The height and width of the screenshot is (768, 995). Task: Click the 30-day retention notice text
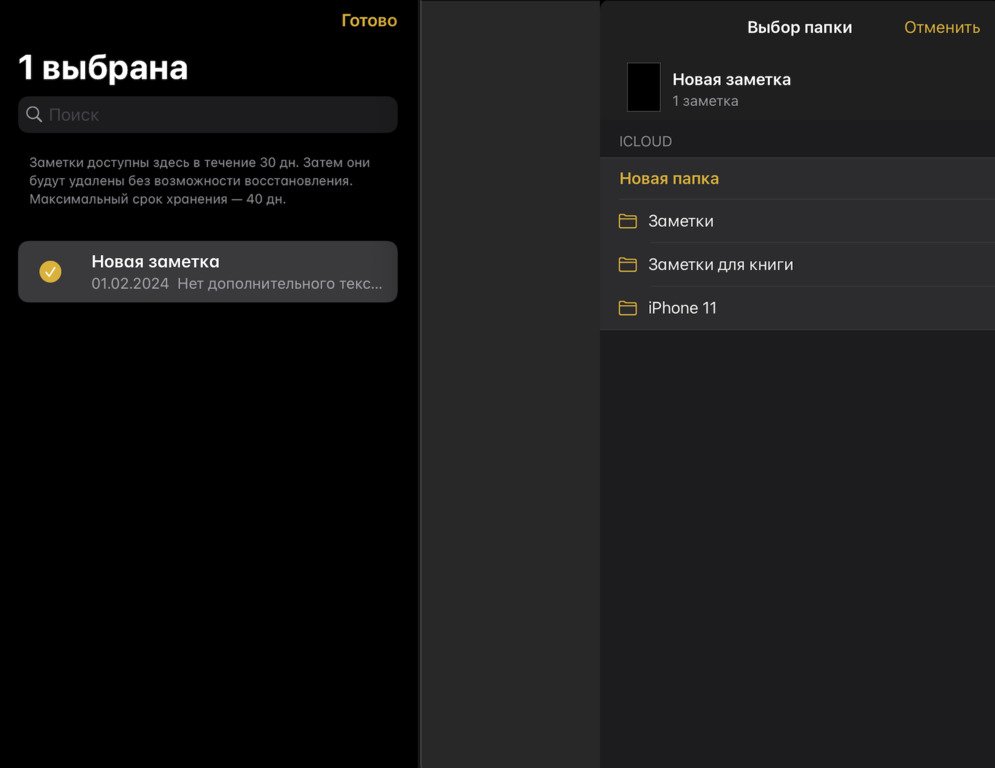199,181
